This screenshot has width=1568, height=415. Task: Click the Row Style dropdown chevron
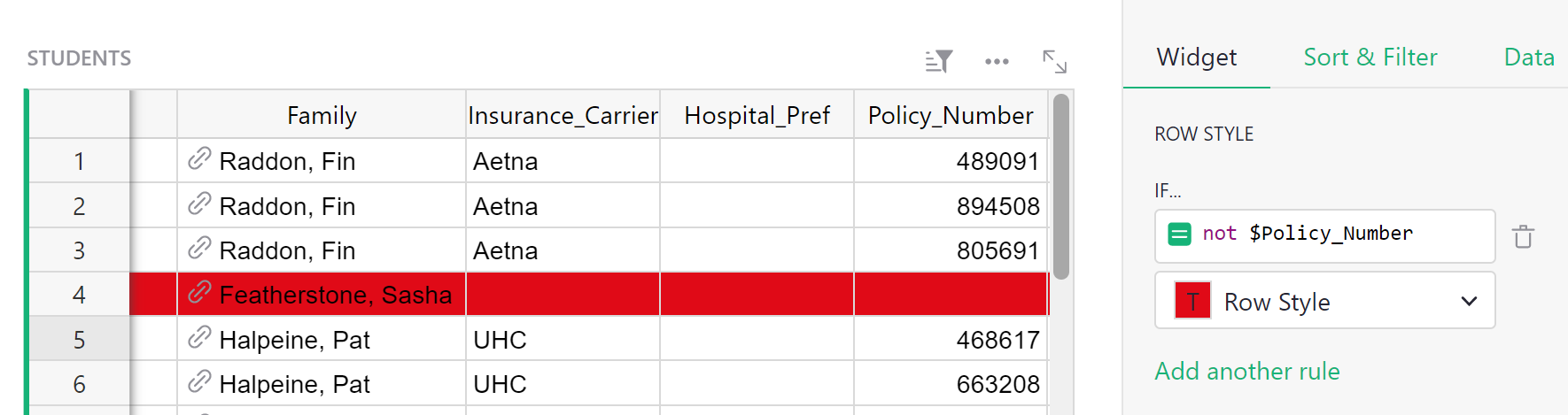[1469, 302]
